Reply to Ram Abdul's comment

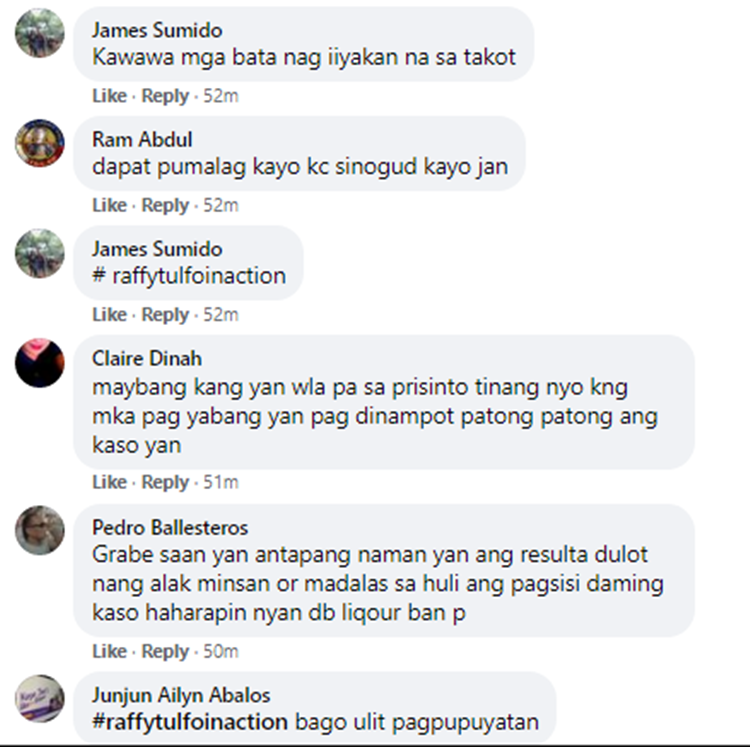pos(165,206)
